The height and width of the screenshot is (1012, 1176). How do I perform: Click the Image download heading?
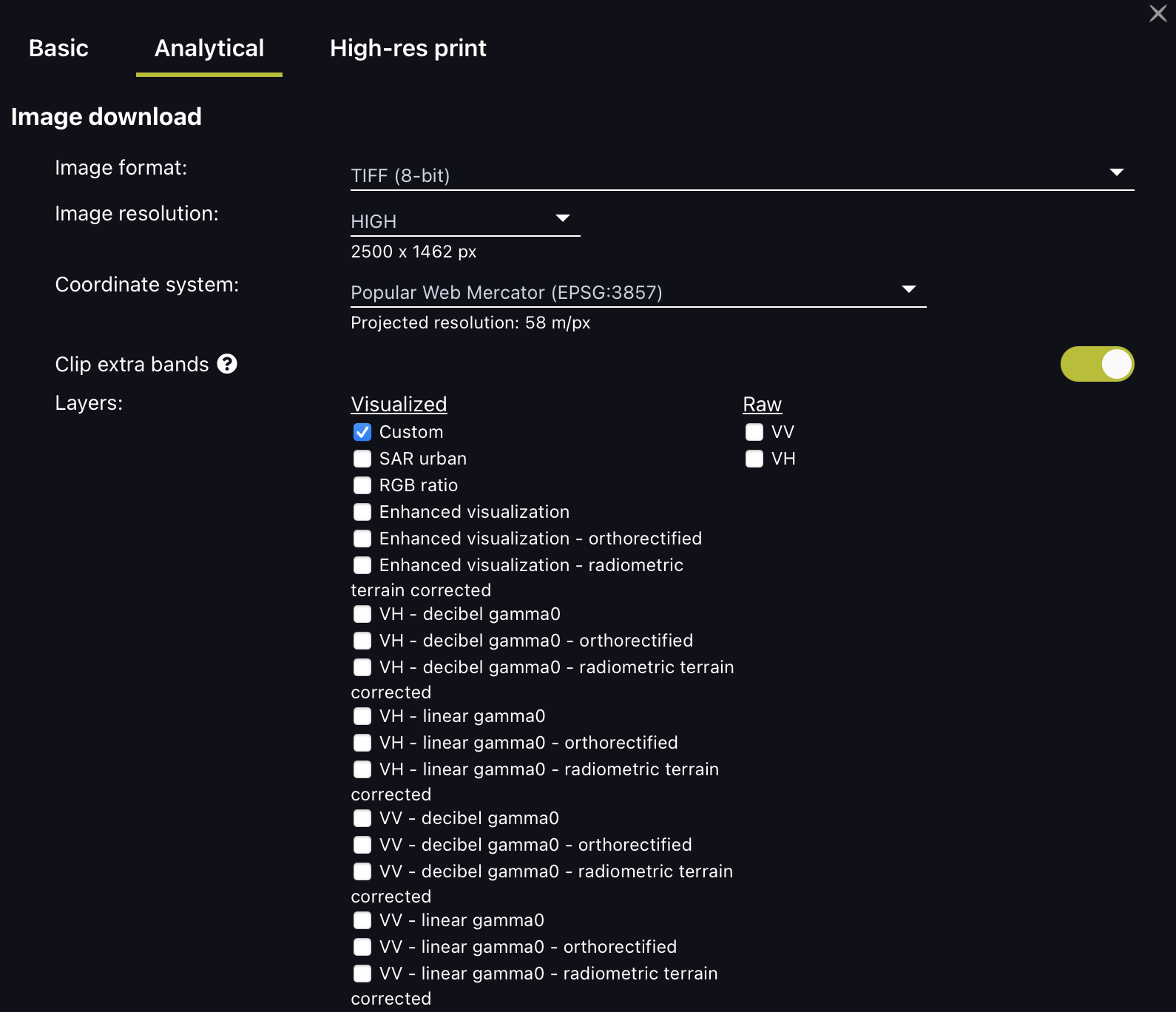tap(106, 117)
